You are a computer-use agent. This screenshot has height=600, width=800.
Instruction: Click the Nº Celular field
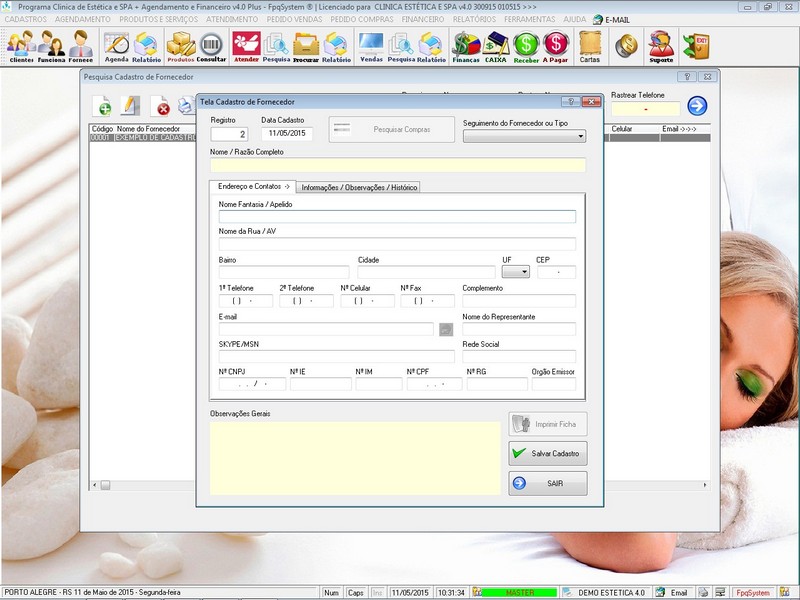pos(367,301)
